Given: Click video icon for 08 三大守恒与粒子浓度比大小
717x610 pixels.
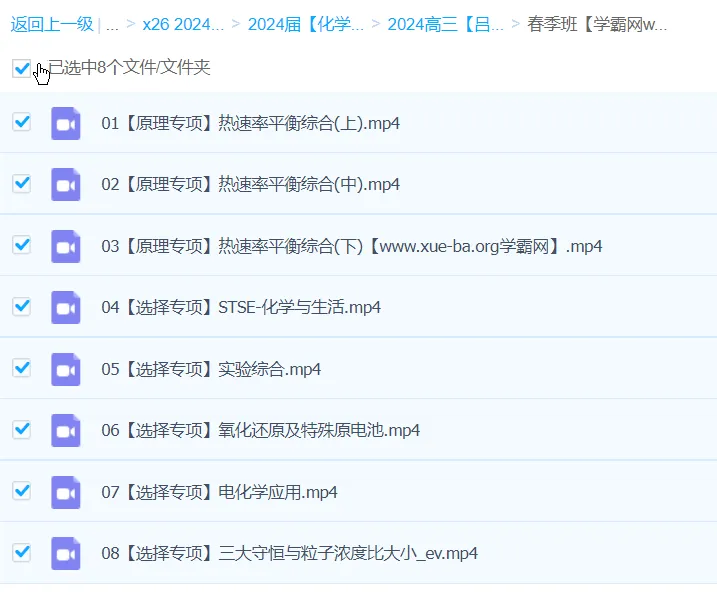Looking at the screenshot, I should 66,553.
